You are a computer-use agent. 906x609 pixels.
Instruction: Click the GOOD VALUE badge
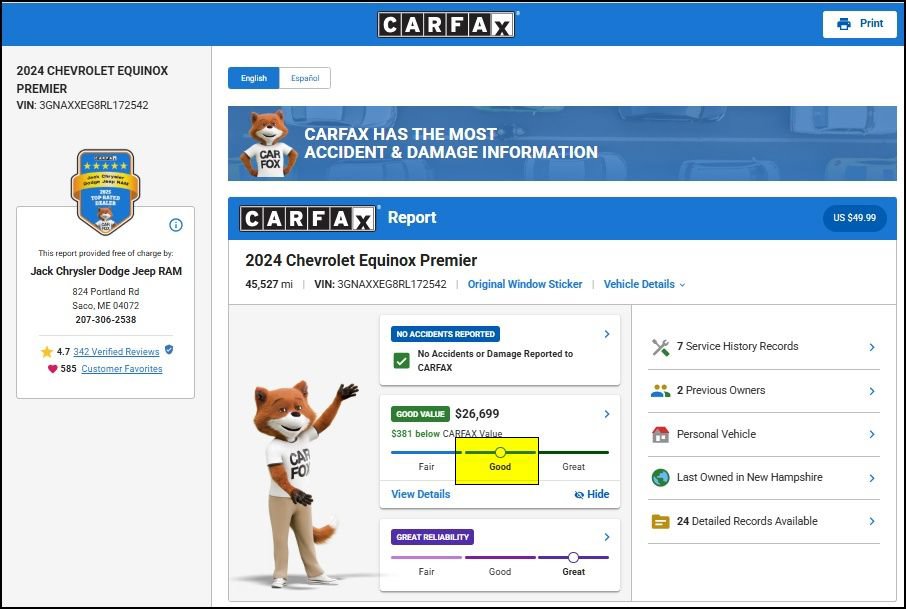point(420,414)
